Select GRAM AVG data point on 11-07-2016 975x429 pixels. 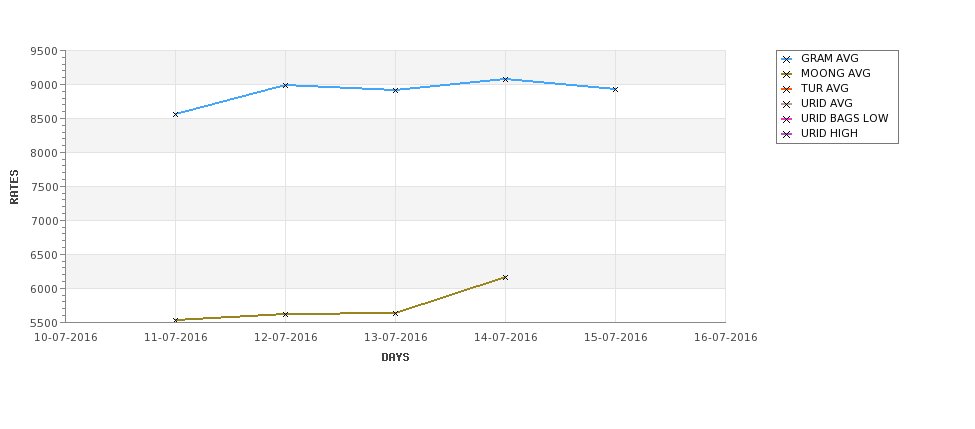(175, 114)
